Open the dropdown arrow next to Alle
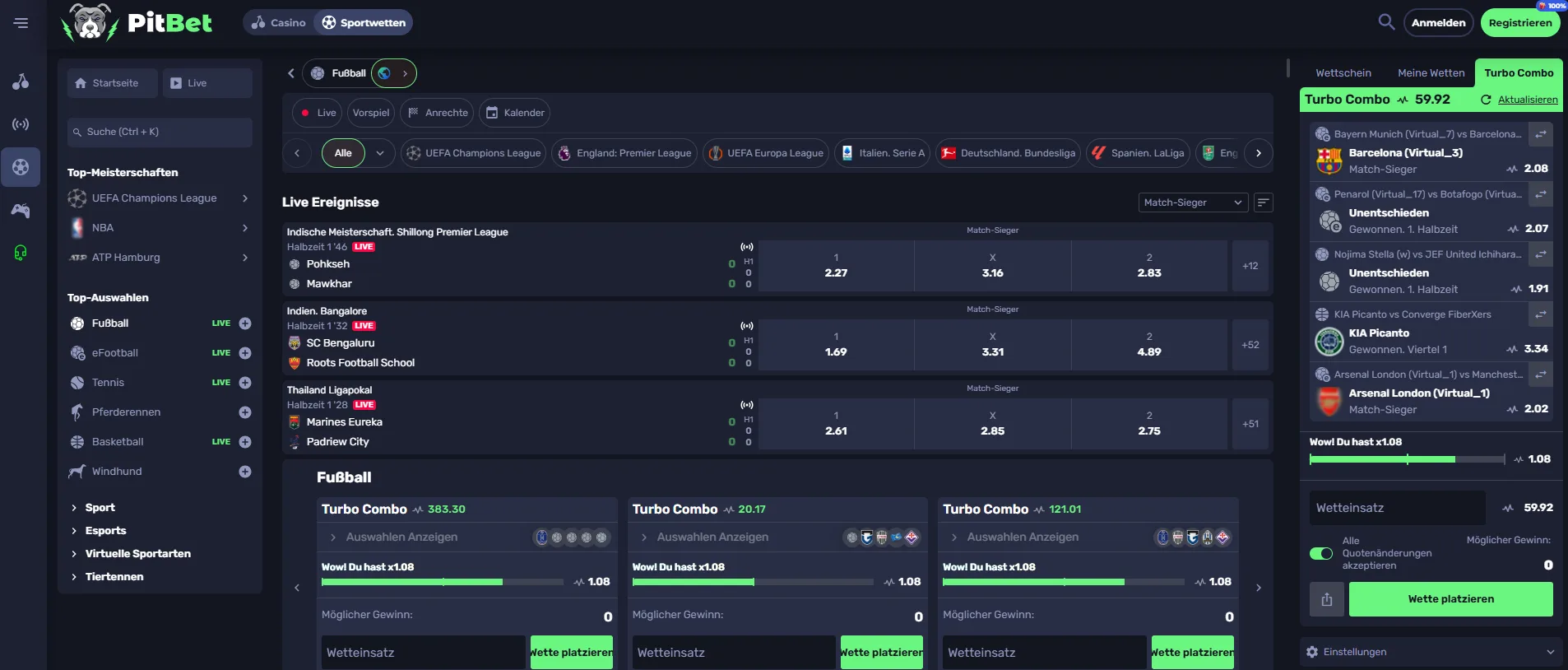Image resolution: width=1568 pixels, height=670 pixels. tap(380, 153)
